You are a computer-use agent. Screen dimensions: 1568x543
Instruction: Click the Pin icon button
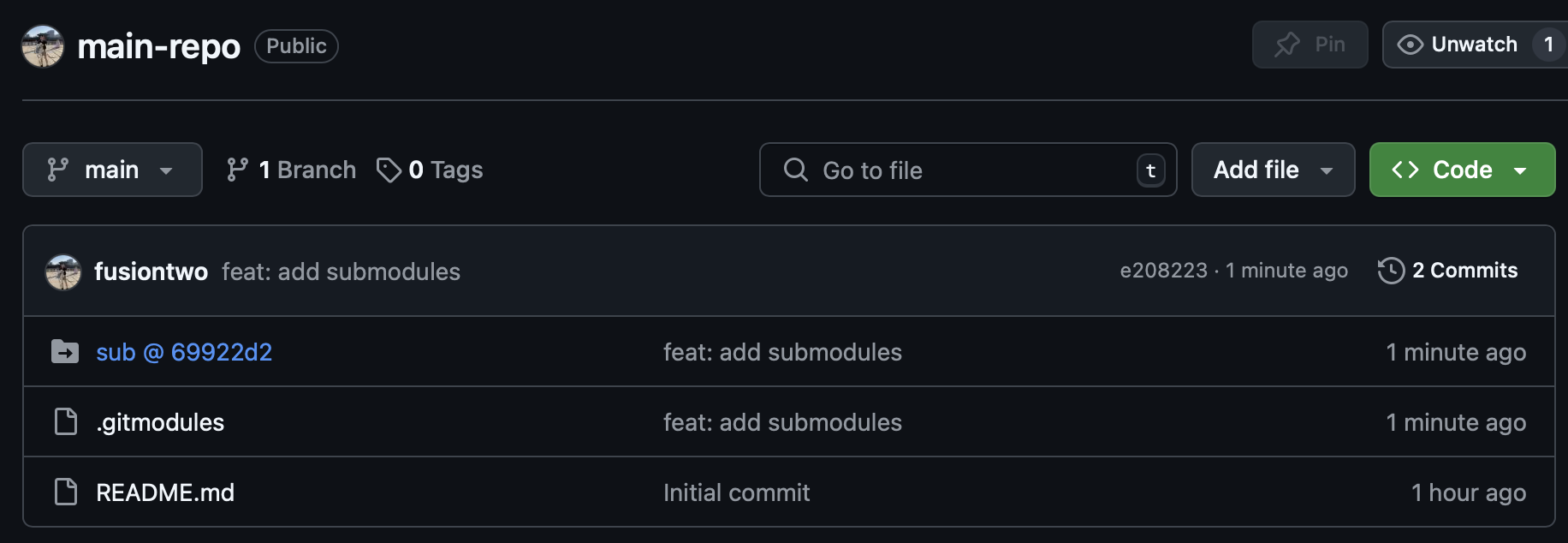(1310, 45)
